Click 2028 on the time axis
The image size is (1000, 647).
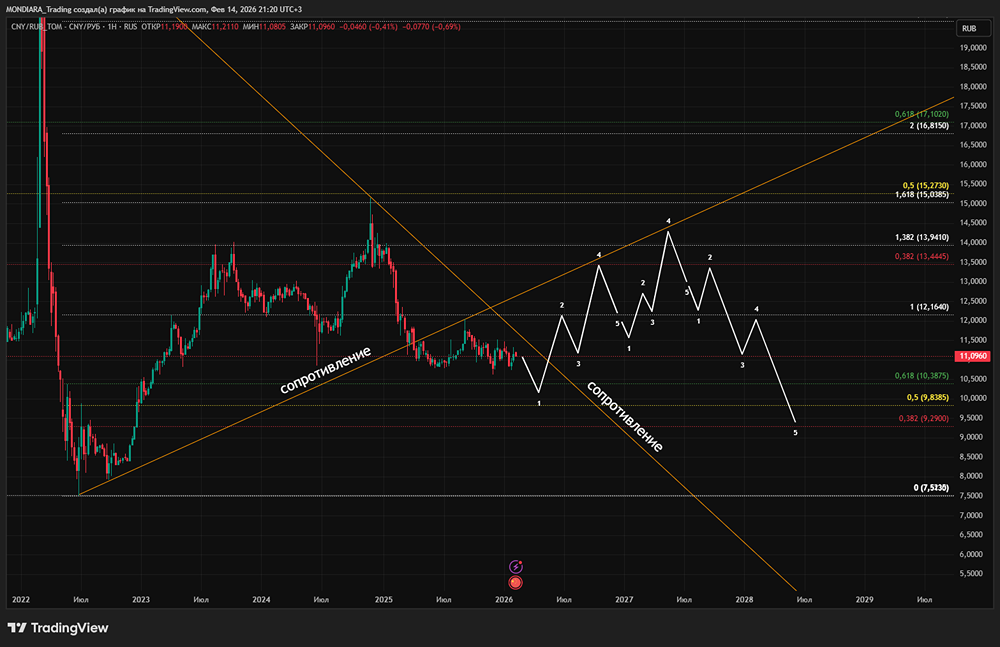[x=744, y=600]
